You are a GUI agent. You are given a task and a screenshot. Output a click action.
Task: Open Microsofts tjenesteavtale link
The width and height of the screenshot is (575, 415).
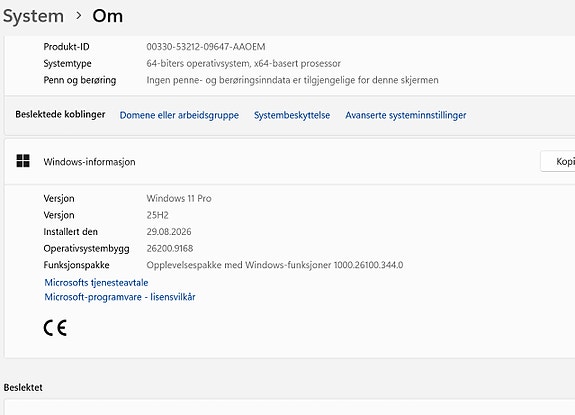96,282
